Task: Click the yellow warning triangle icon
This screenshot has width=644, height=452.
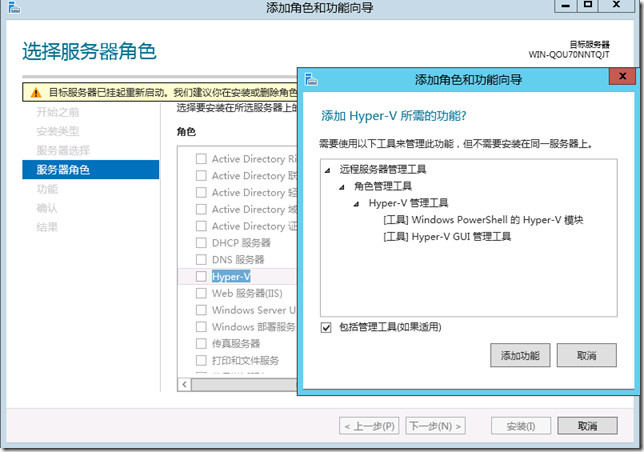Action: (36, 93)
